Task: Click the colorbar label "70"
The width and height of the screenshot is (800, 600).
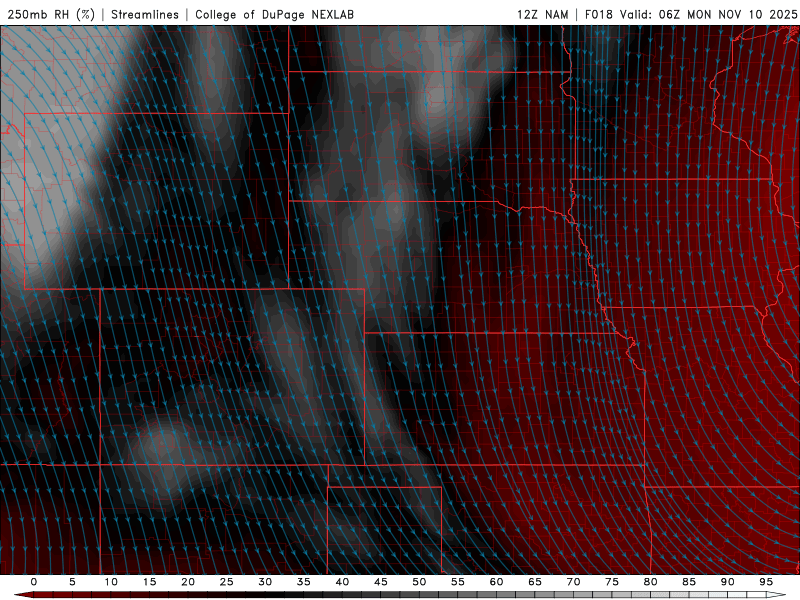Action: click(573, 582)
